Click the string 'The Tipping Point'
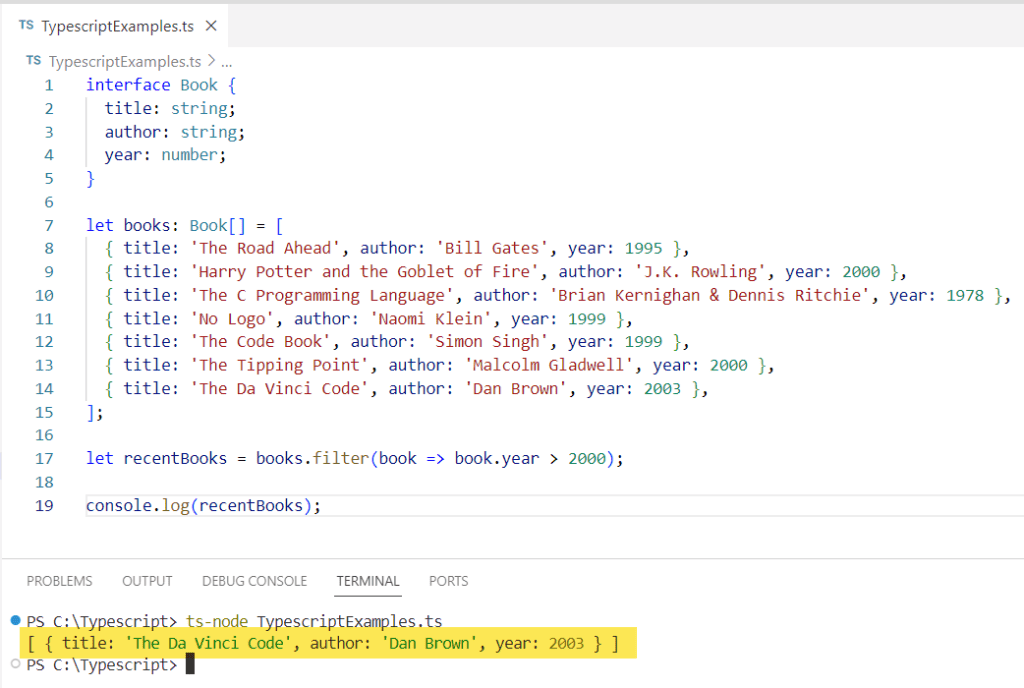 [x=280, y=365]
